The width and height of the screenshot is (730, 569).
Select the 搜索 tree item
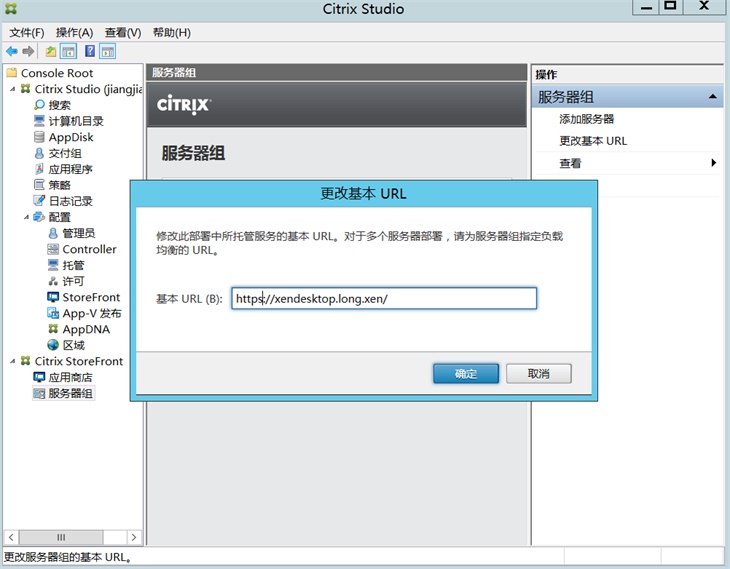(60, 105)
